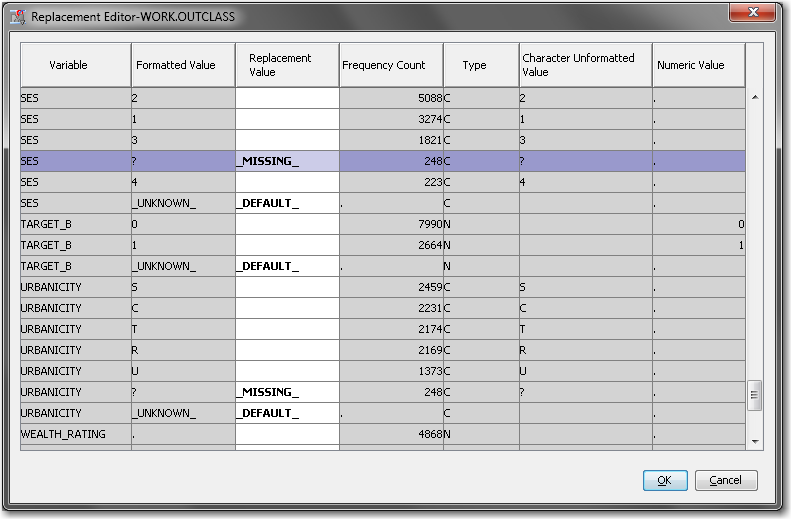Click the OK button
Image resolution: width=791 pixels, height=519 pixels.
664,480
